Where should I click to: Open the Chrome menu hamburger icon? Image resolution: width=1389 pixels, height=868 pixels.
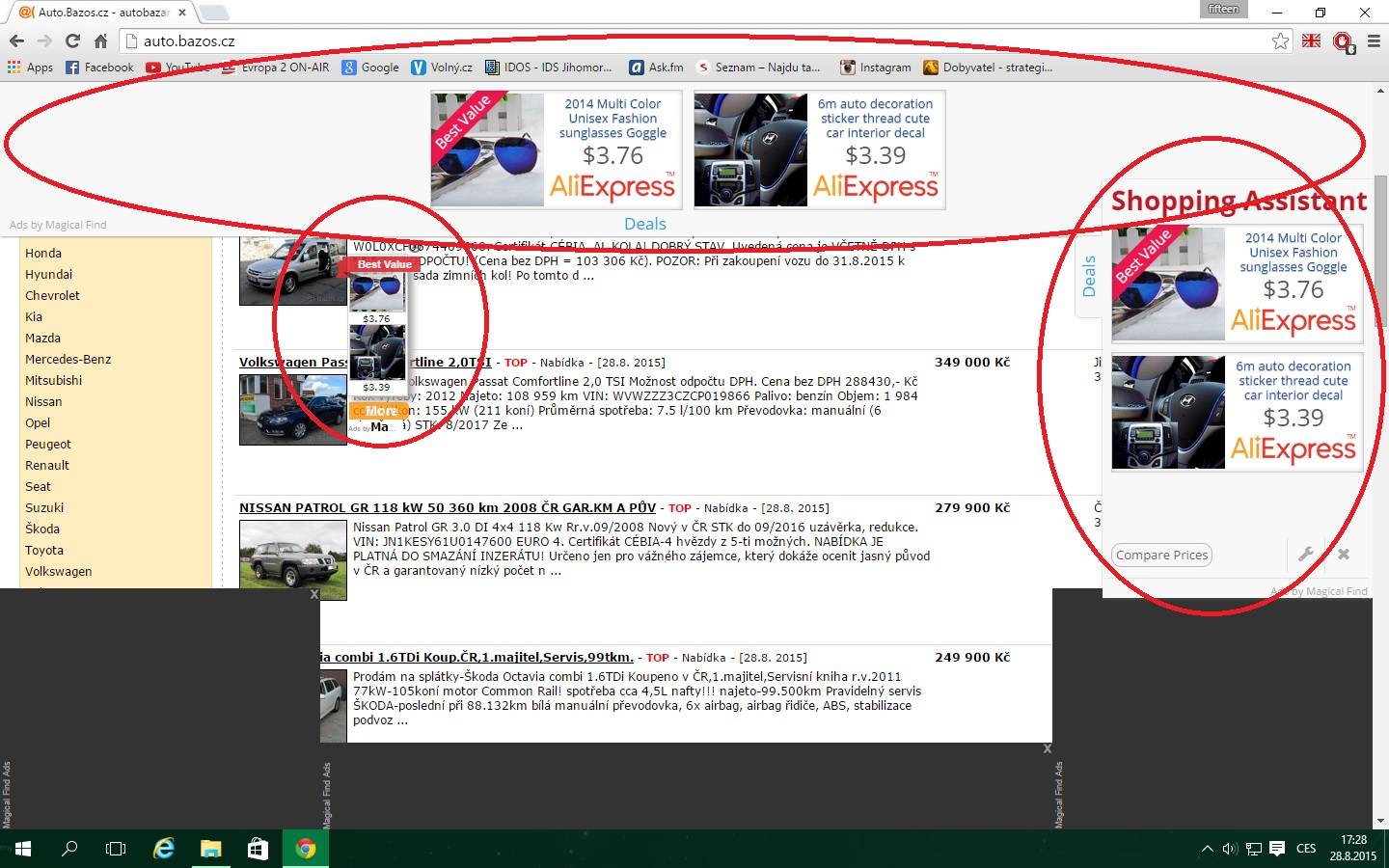click(1375, 41)
